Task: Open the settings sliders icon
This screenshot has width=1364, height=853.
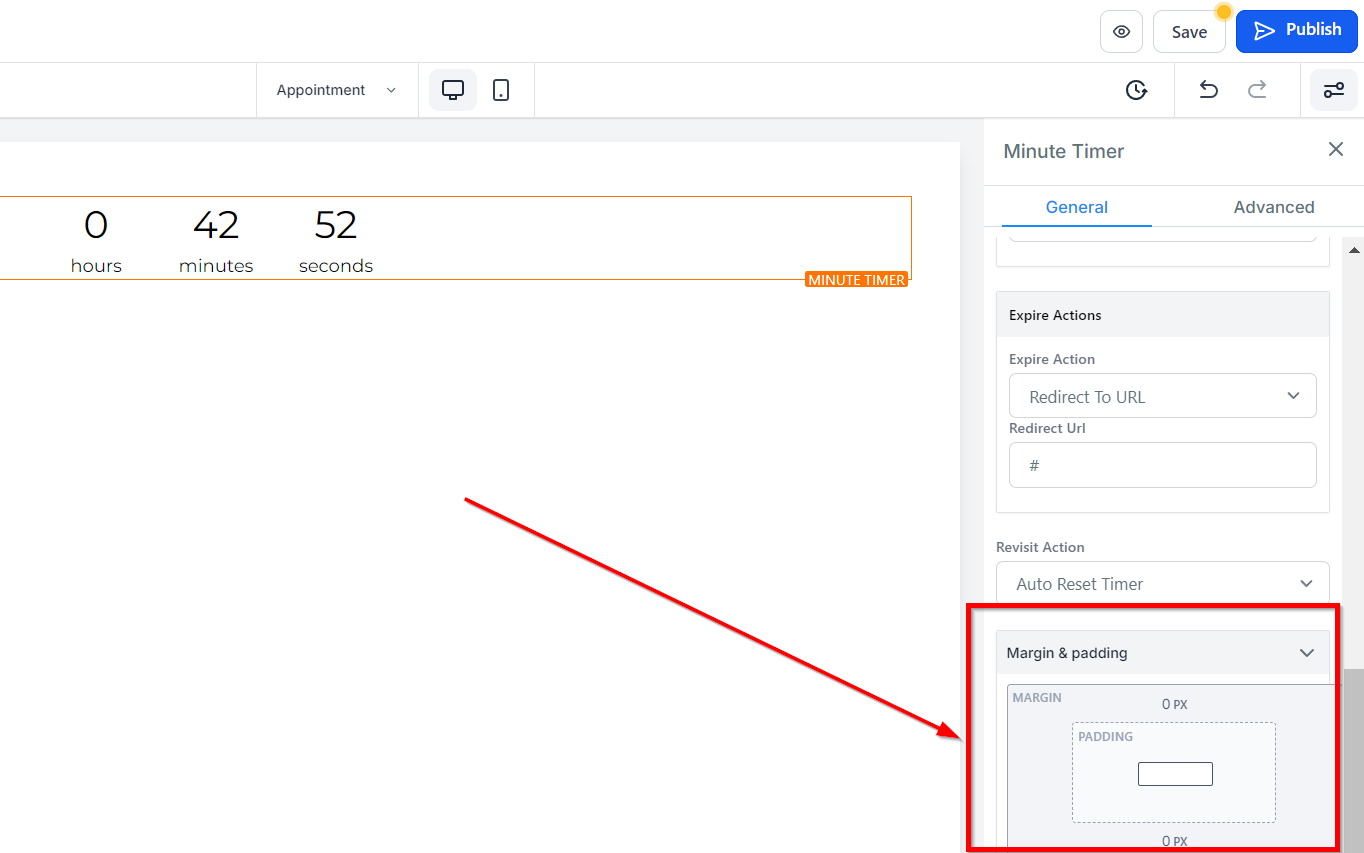Action: coord(1333,90)
